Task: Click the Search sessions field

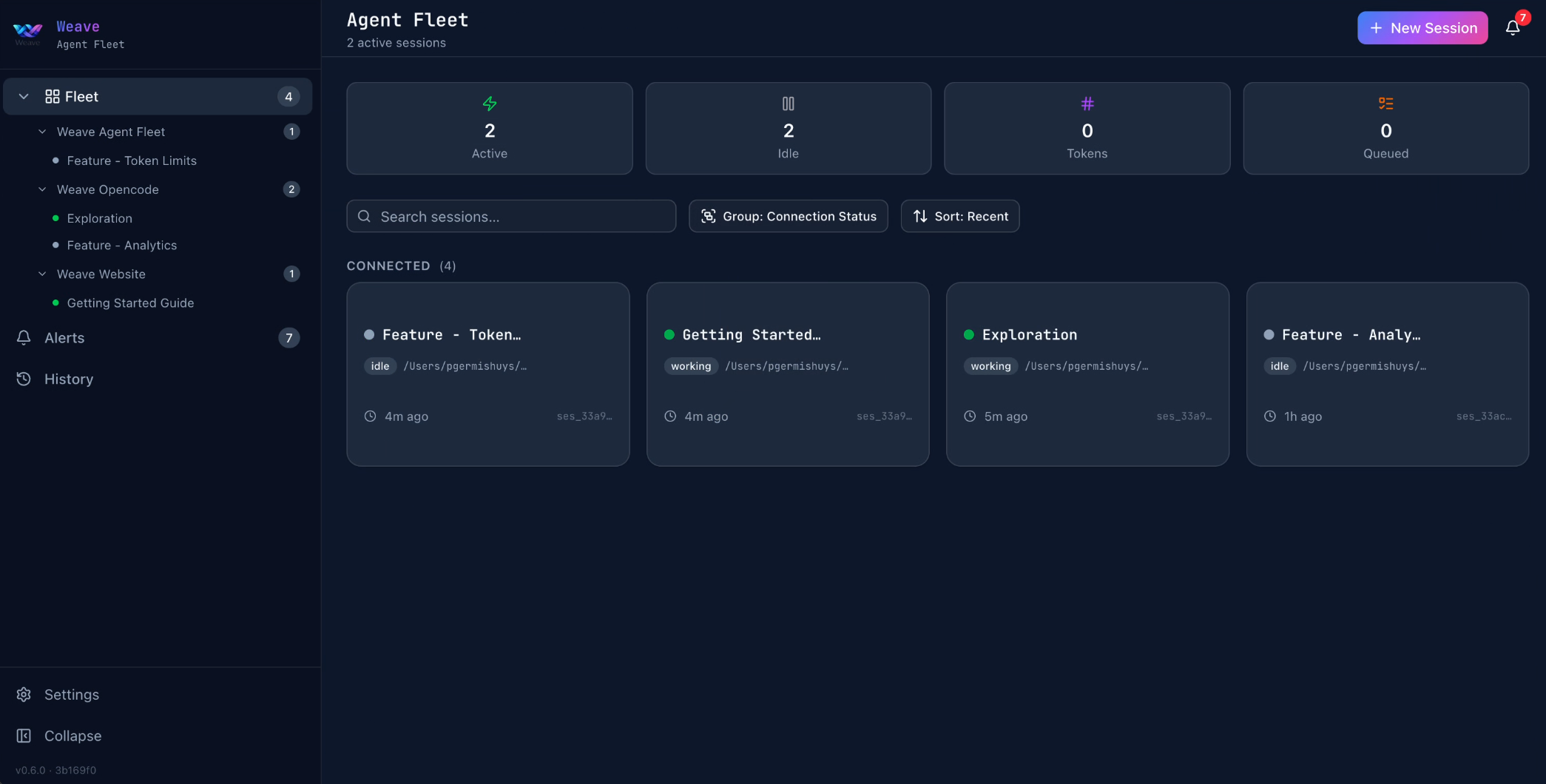Action: pos(511,216)
